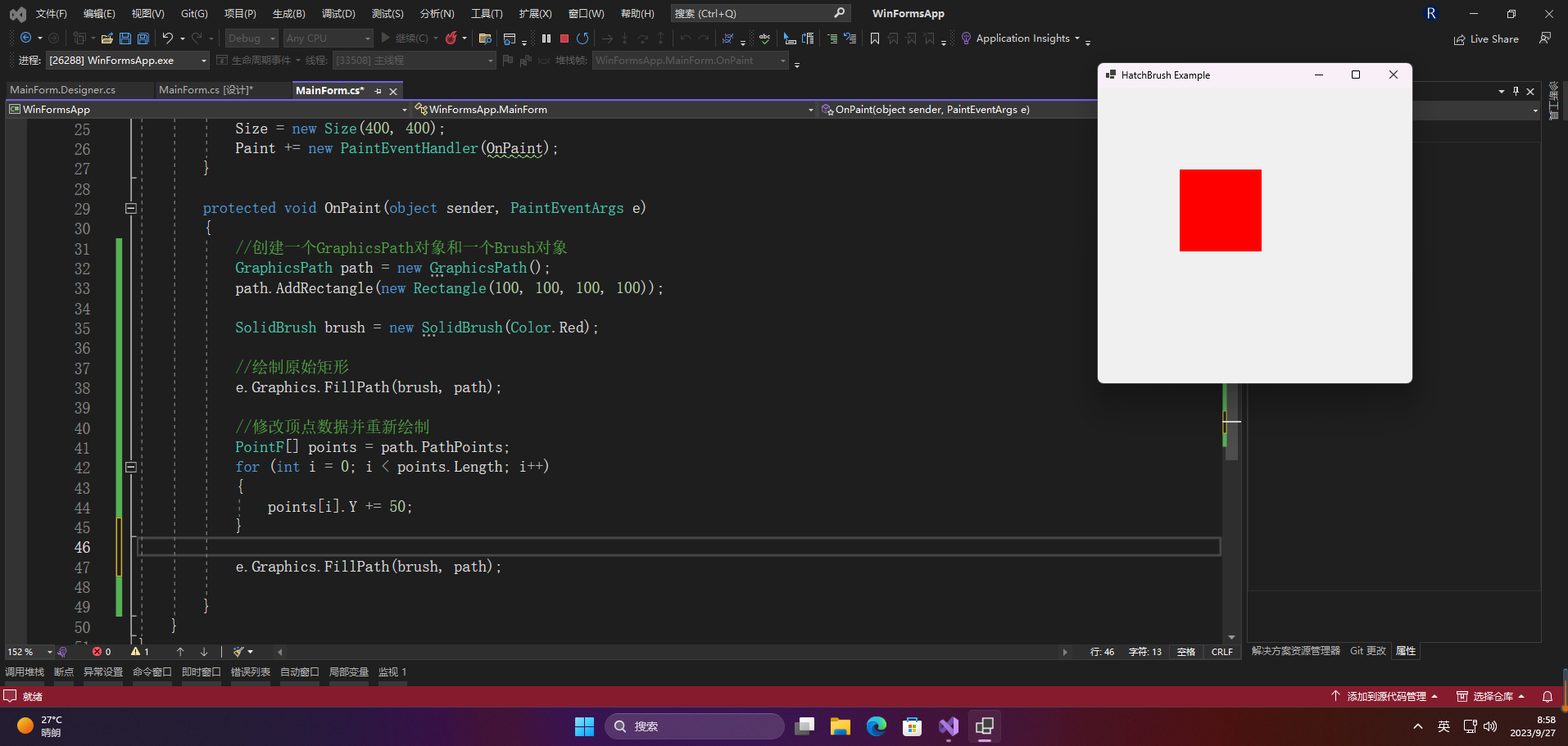Click 选择仓库 in status bar
1568x746 pixels.
[1490, 696]
